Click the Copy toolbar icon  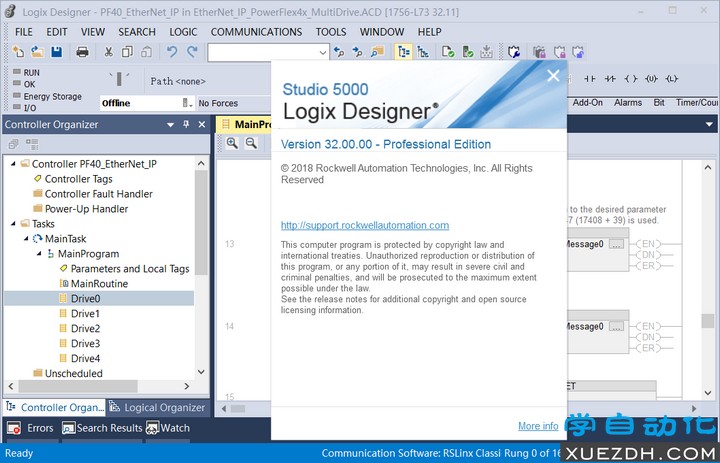pos(127,52)
